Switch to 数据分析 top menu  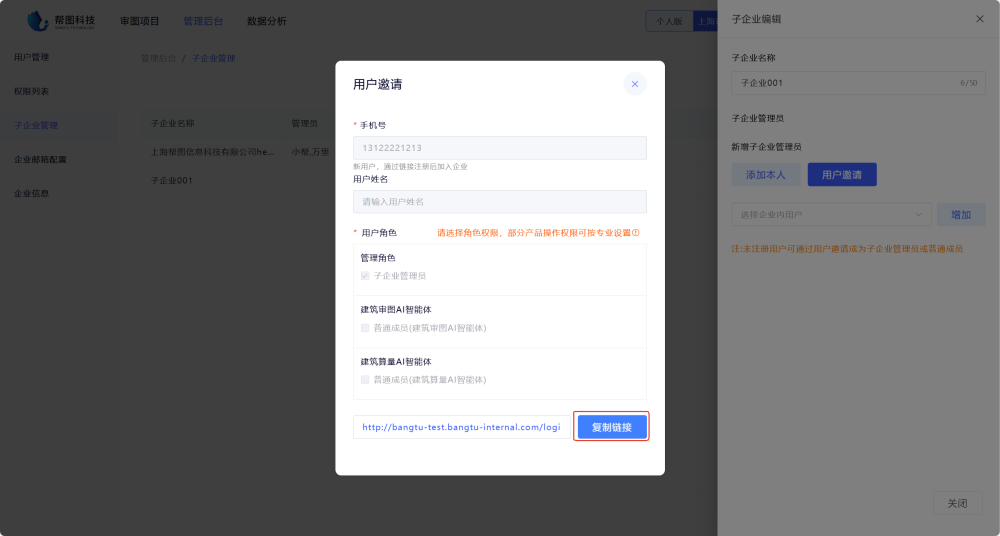(x=266, y=21)
